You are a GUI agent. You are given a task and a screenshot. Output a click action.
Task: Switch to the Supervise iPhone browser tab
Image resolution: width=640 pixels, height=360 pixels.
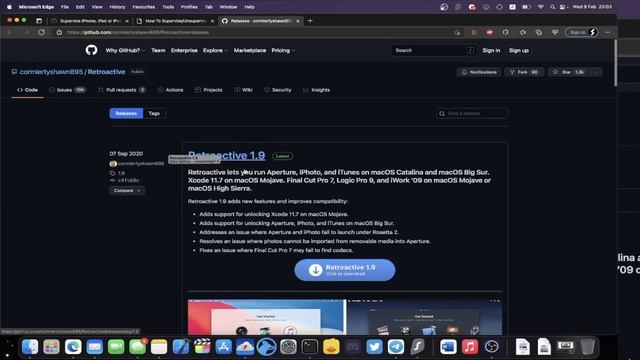click(90, 21)
